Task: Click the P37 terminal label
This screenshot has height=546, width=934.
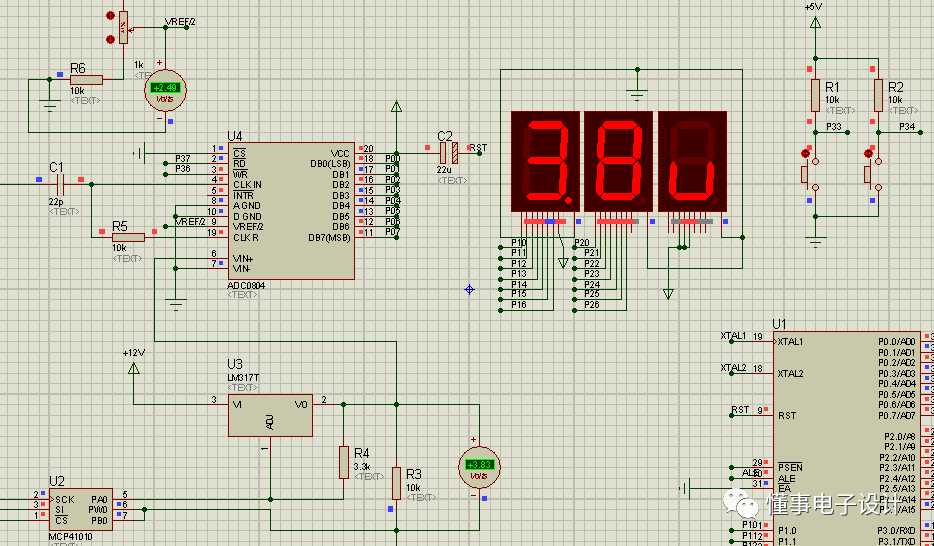Action: pos(183,158)
